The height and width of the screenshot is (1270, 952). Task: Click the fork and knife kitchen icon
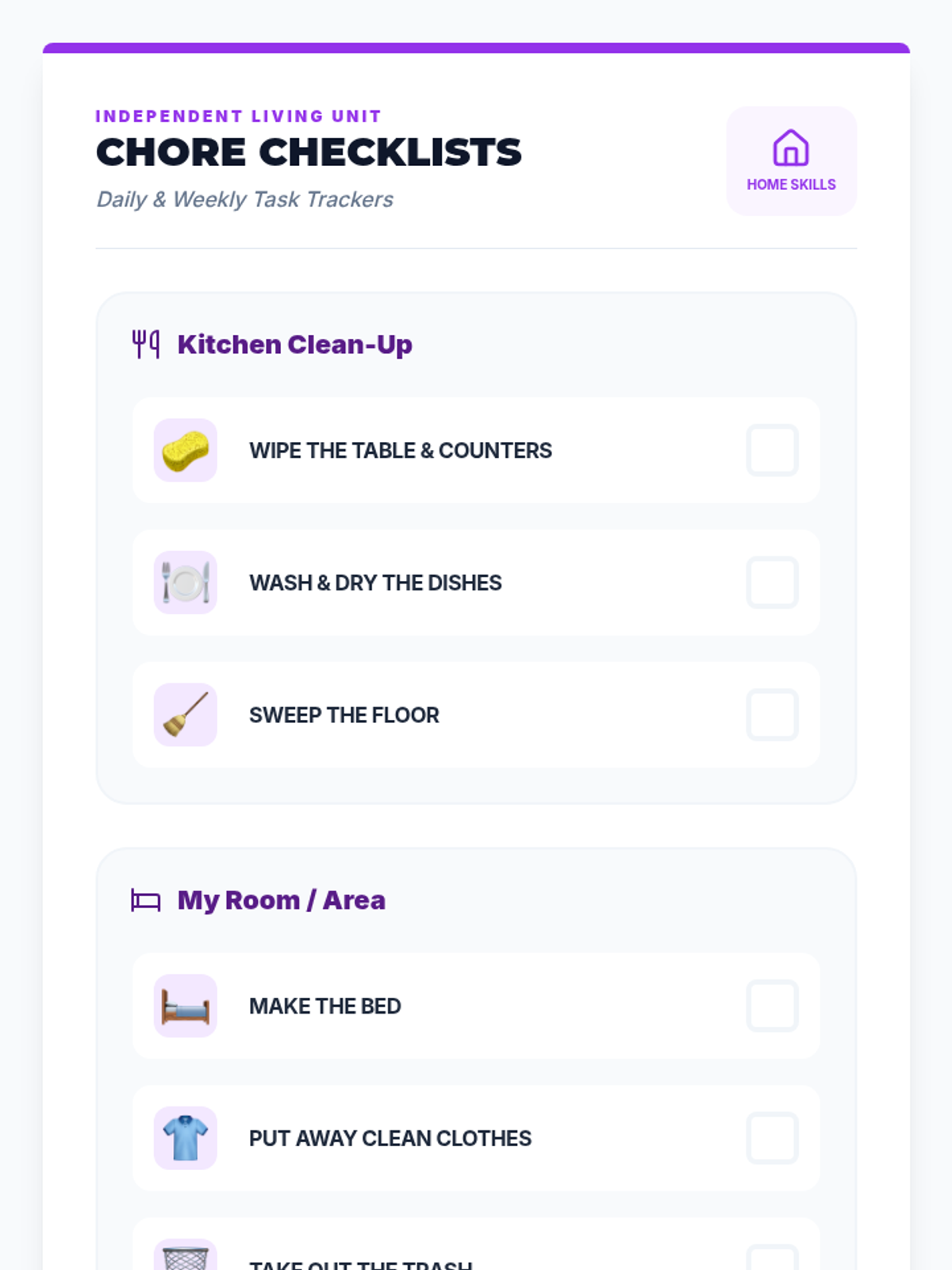(x=146, y=344)
